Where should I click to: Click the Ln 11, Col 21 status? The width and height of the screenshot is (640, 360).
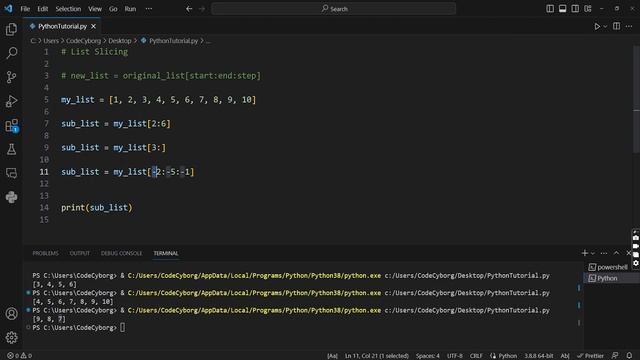(x=376, y=356)
